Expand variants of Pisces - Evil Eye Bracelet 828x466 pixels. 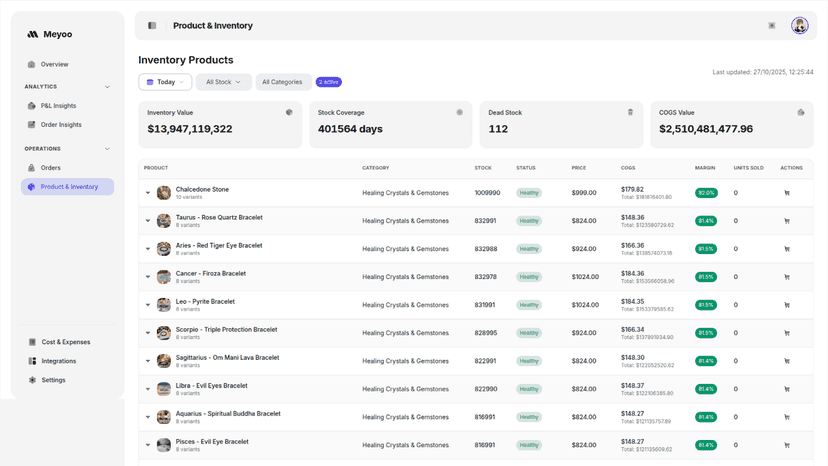click(148, 445)
